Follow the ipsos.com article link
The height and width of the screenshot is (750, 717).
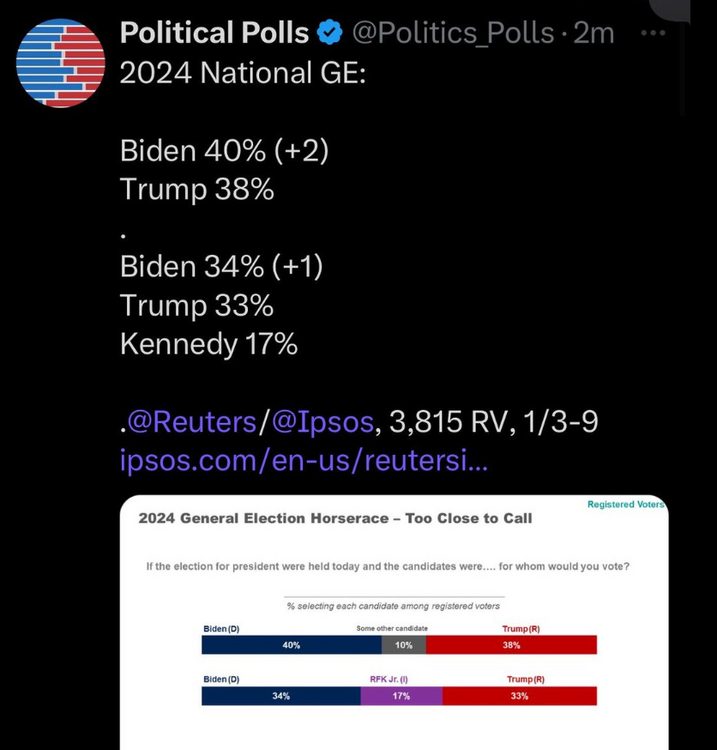tap(303, 462)
